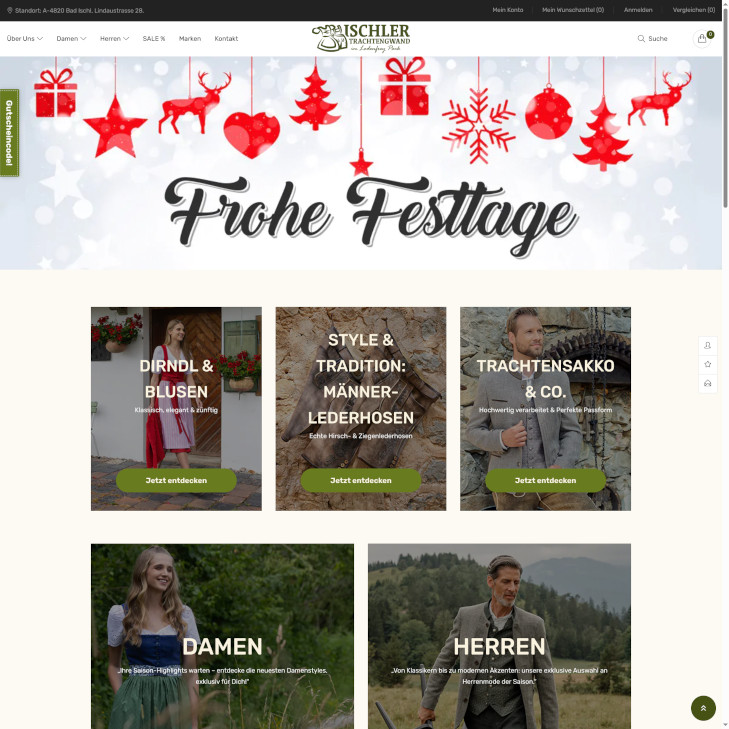This screenshot has width=729, height=729.
Task: Open the Kontakt menu item
Action: click(226, 39)
